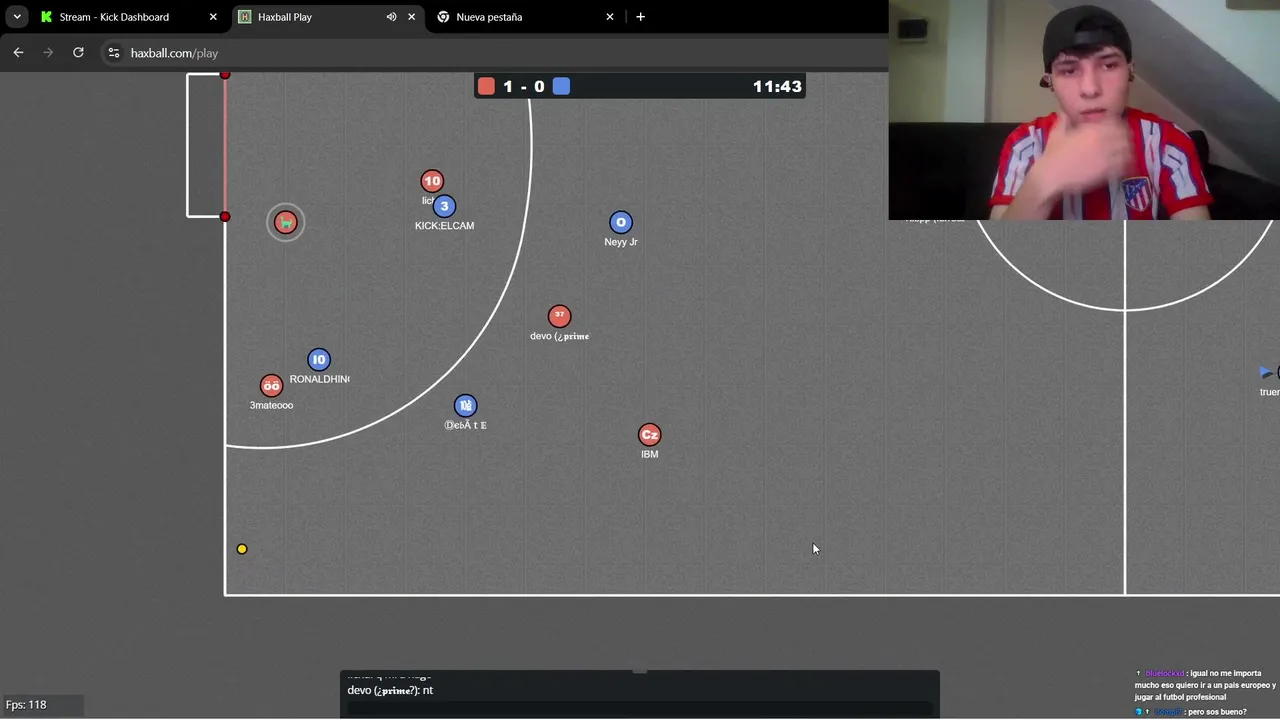Click the Haxball favicon on second tab
The width and height of the screenshot is (1280, 720).
(244, 17)
